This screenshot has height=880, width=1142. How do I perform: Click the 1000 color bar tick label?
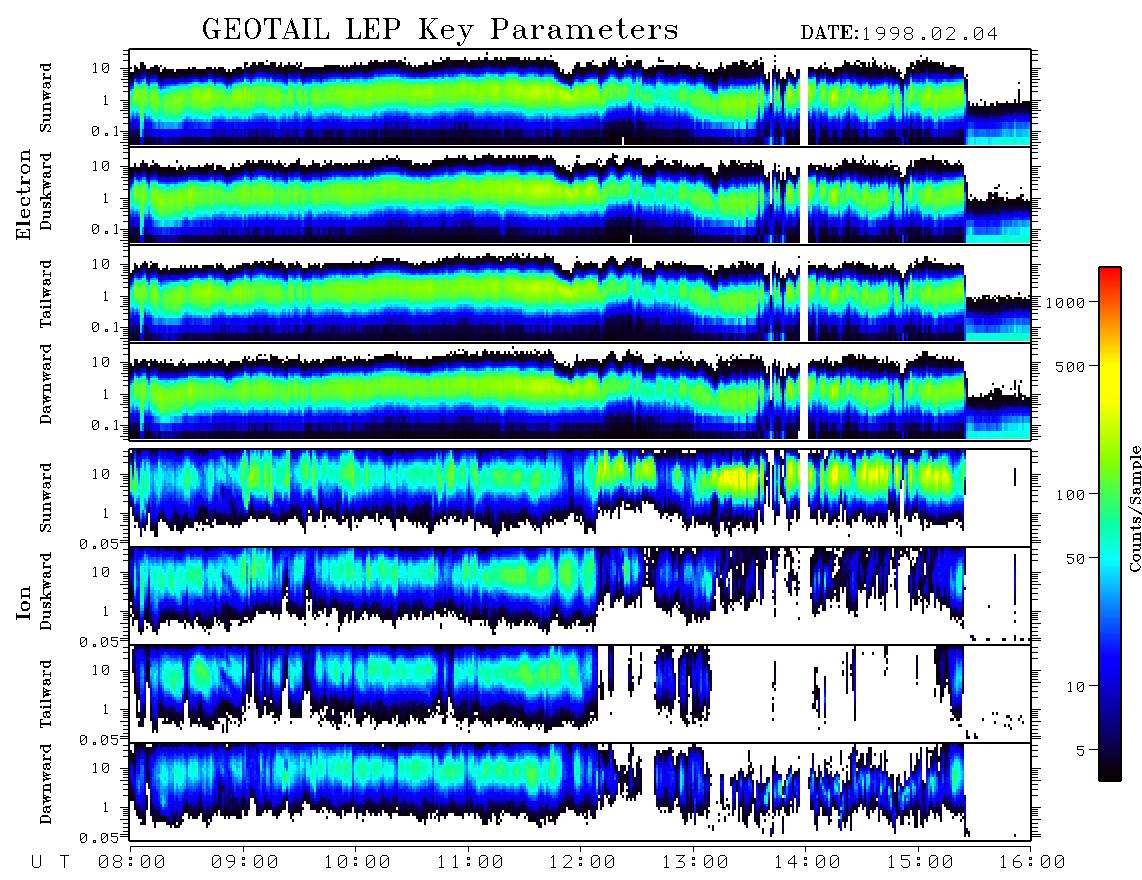tap(1065, 302)
